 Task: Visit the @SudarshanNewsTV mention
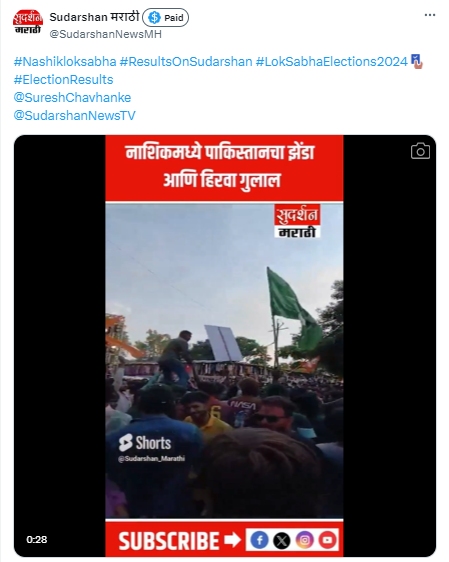[x=75, y=115]
